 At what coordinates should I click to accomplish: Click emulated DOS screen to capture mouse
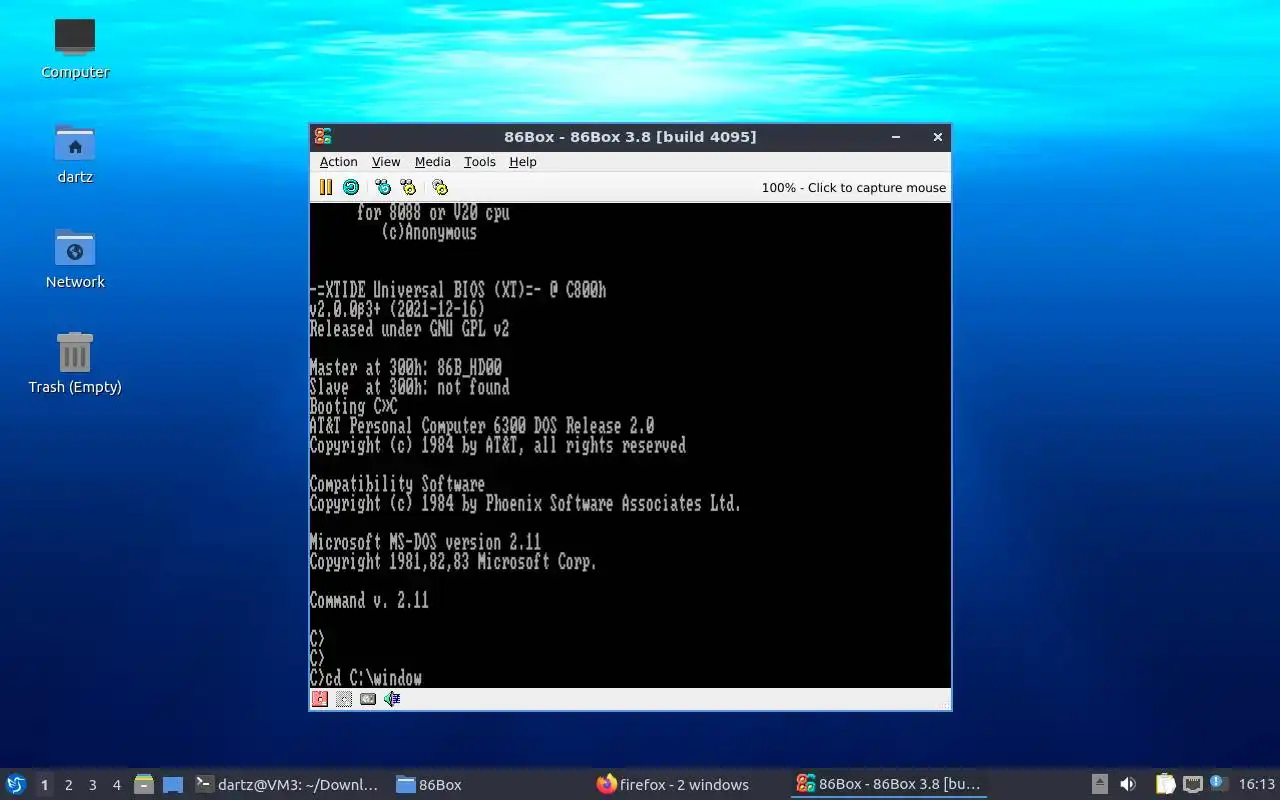pos(630,445)
